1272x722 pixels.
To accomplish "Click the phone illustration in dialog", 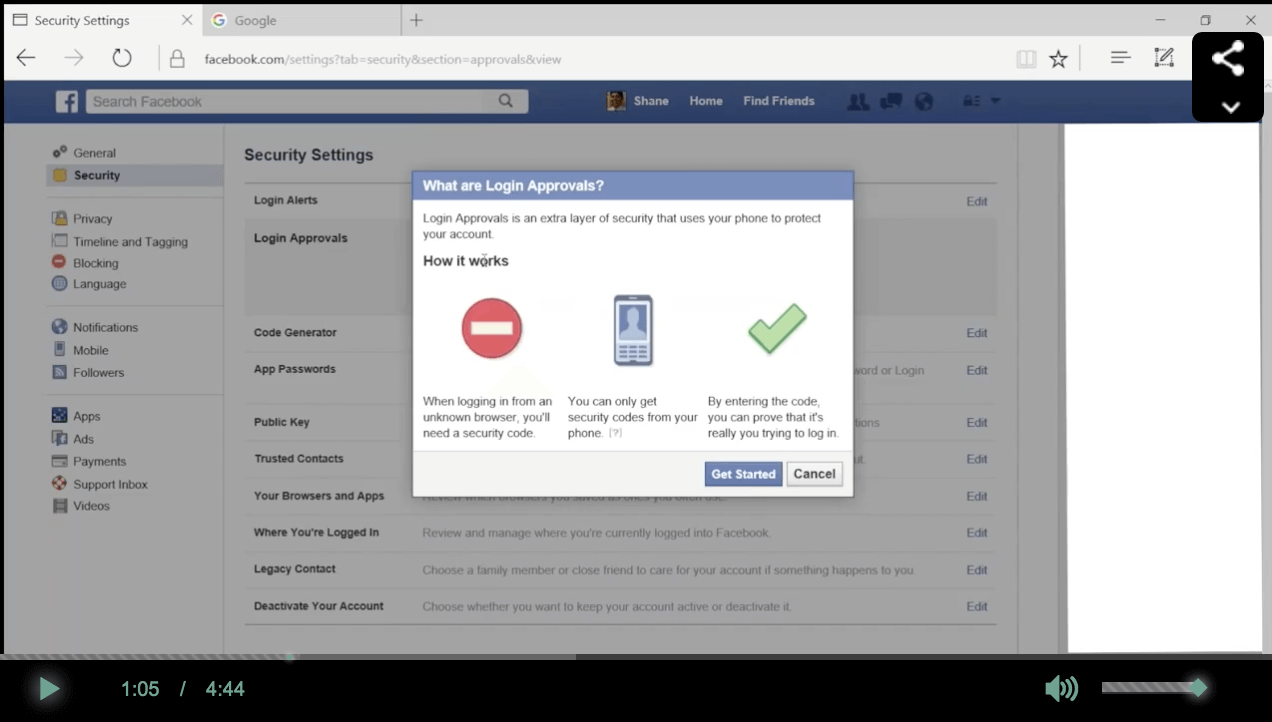I will tap(633, 330).
